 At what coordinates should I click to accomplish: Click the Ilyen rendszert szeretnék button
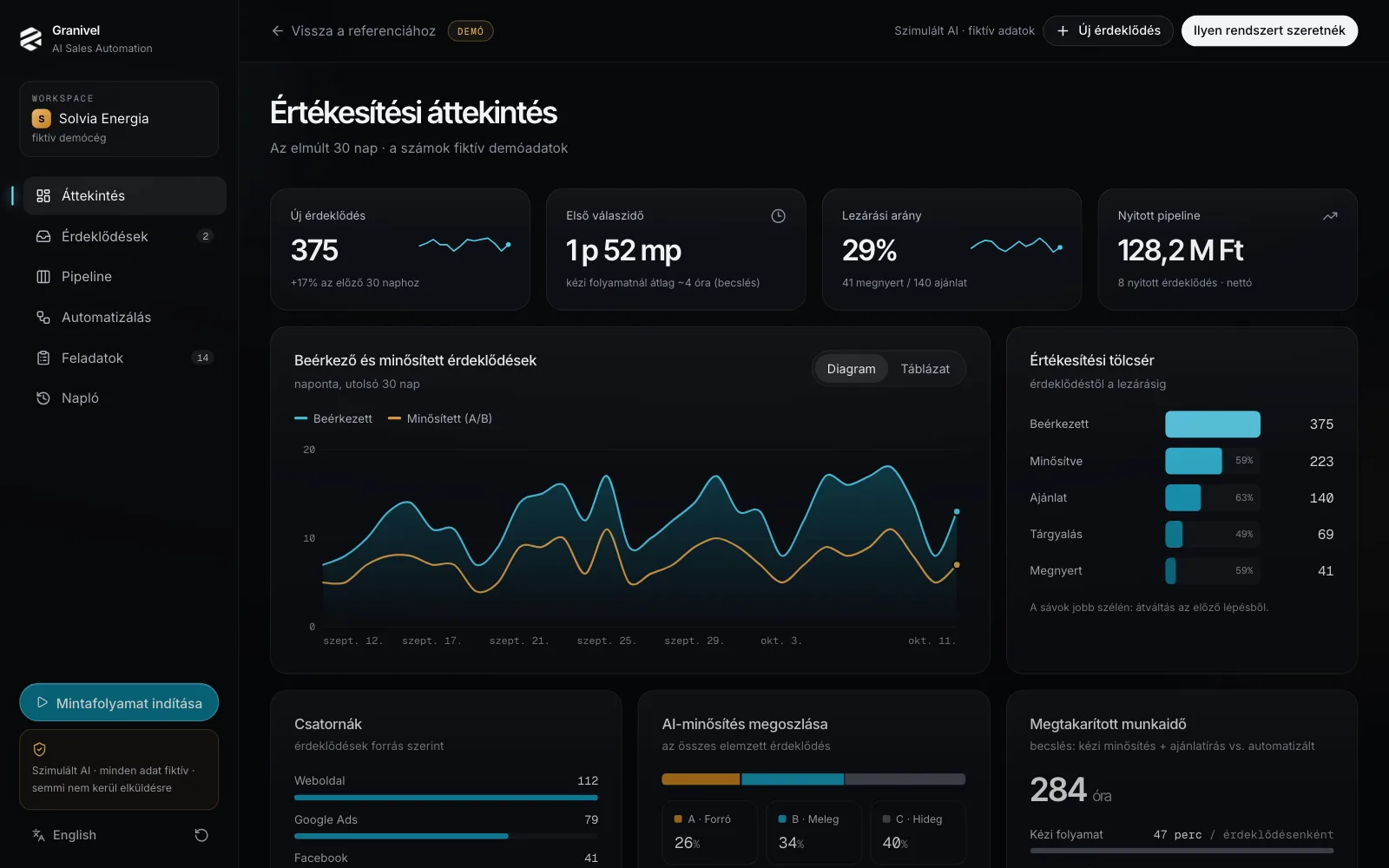pos(1269,31)
